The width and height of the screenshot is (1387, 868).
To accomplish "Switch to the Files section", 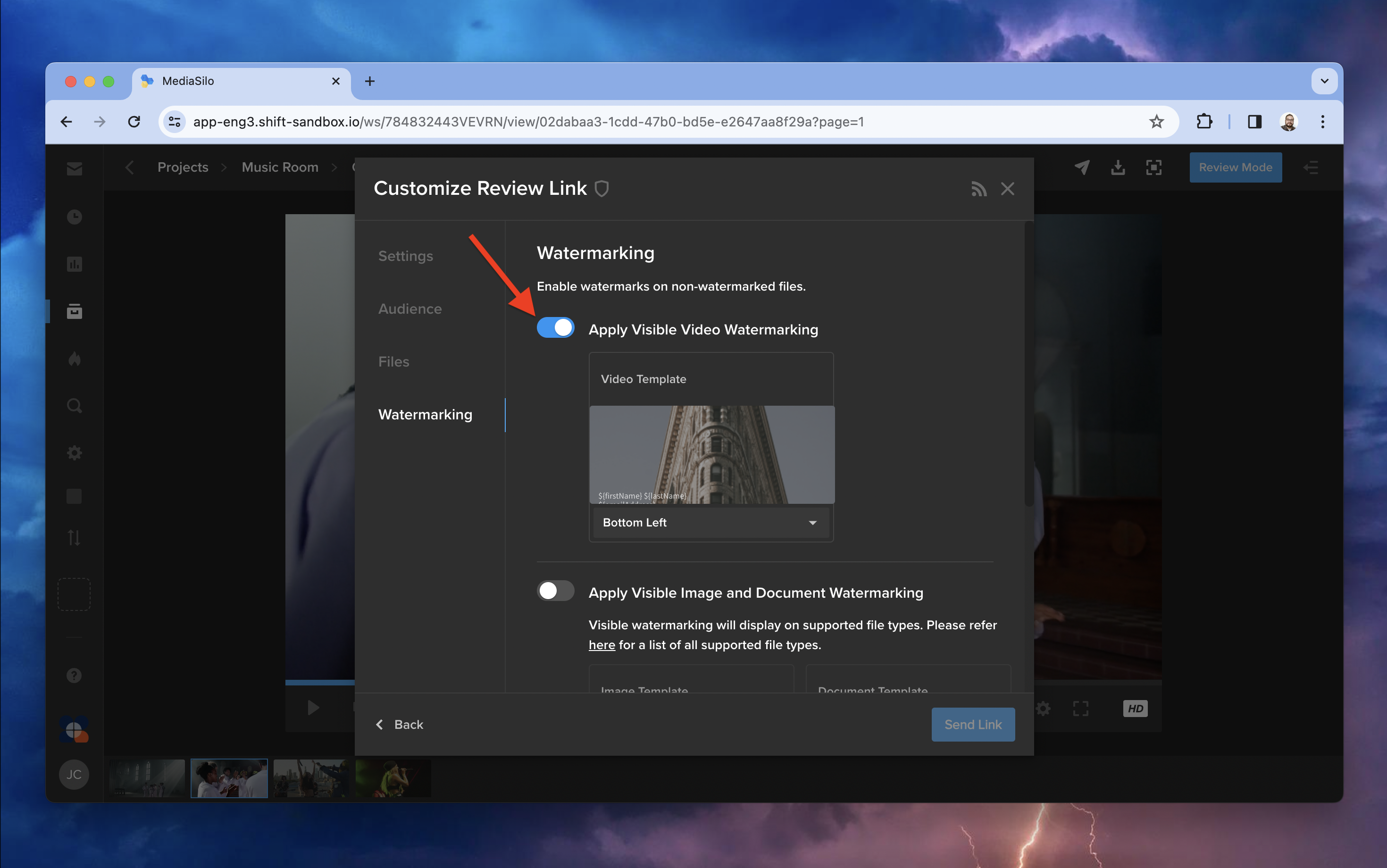I will 394,362.
